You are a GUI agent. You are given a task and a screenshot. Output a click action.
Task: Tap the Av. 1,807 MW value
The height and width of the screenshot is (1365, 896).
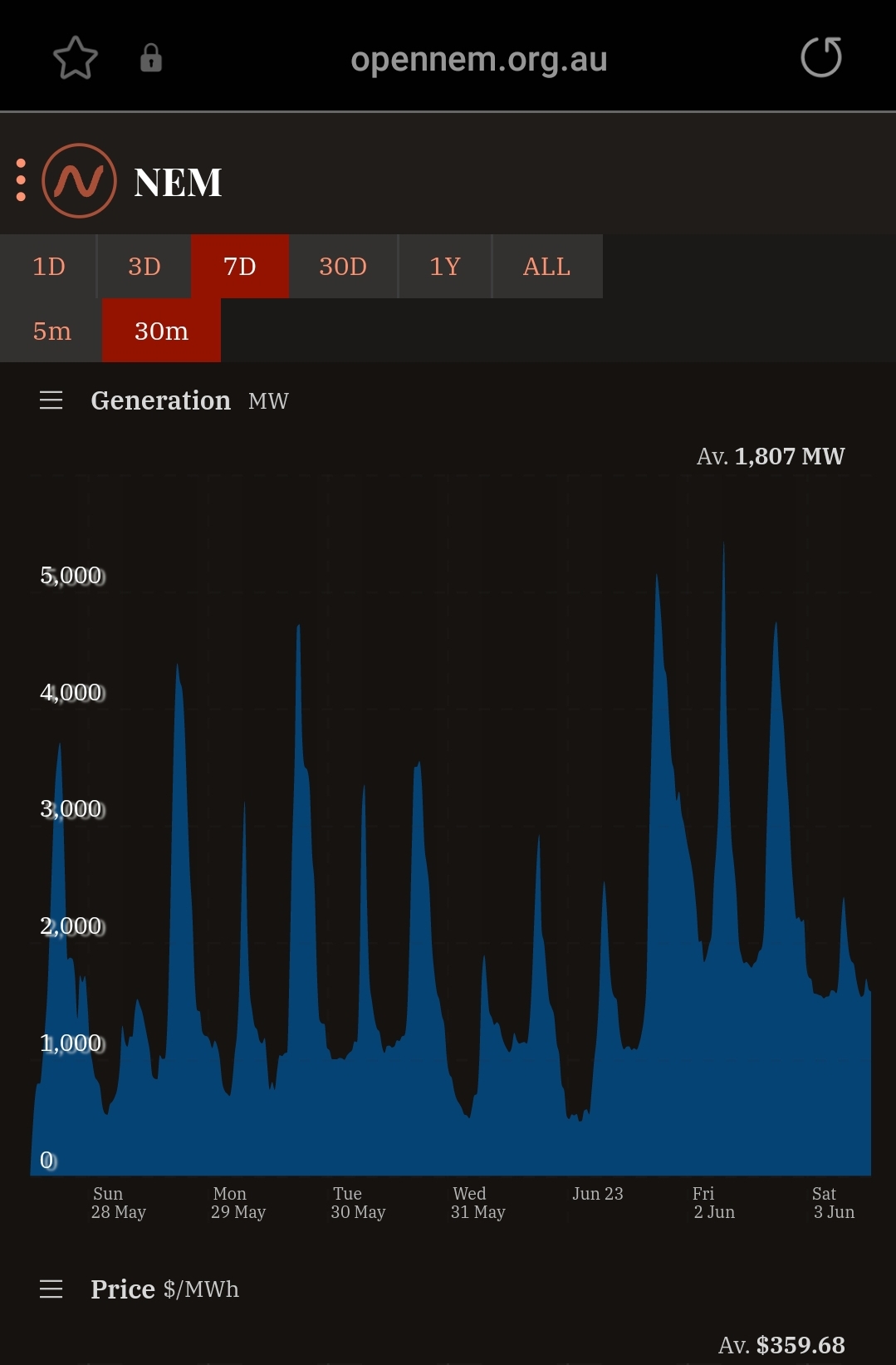point(771,456)
